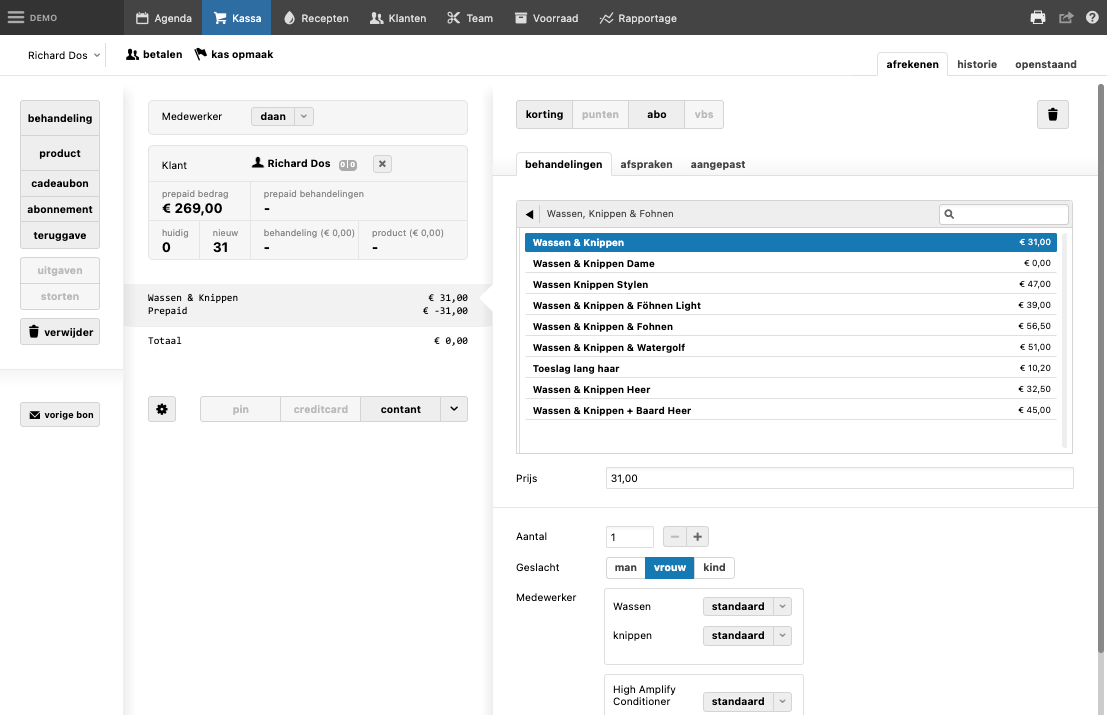
Task: Click the share/export icon in top bar
Action: click(1066, 18)
